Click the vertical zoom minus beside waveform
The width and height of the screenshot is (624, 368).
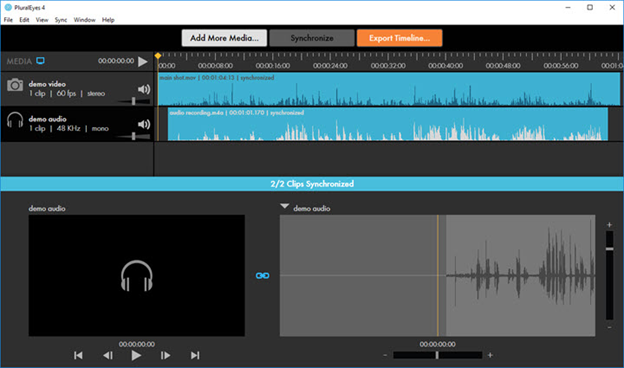609,327
